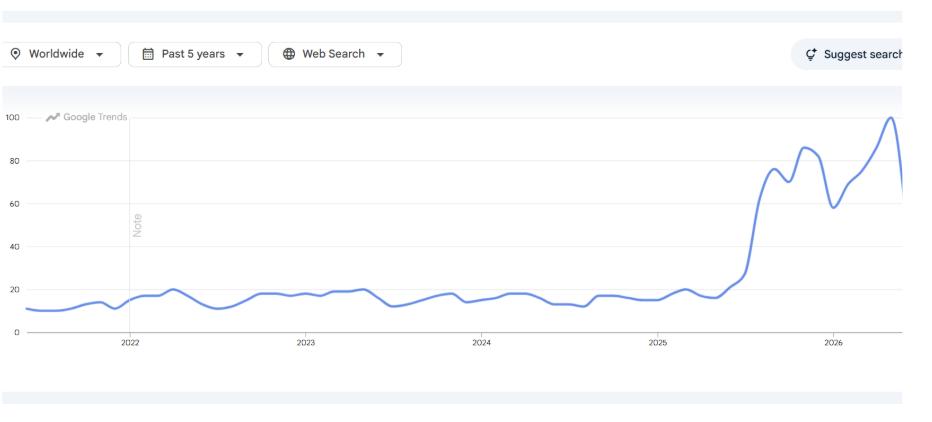Click the globe icon beside Web Search
932x422 pixels.
point(289,54)
